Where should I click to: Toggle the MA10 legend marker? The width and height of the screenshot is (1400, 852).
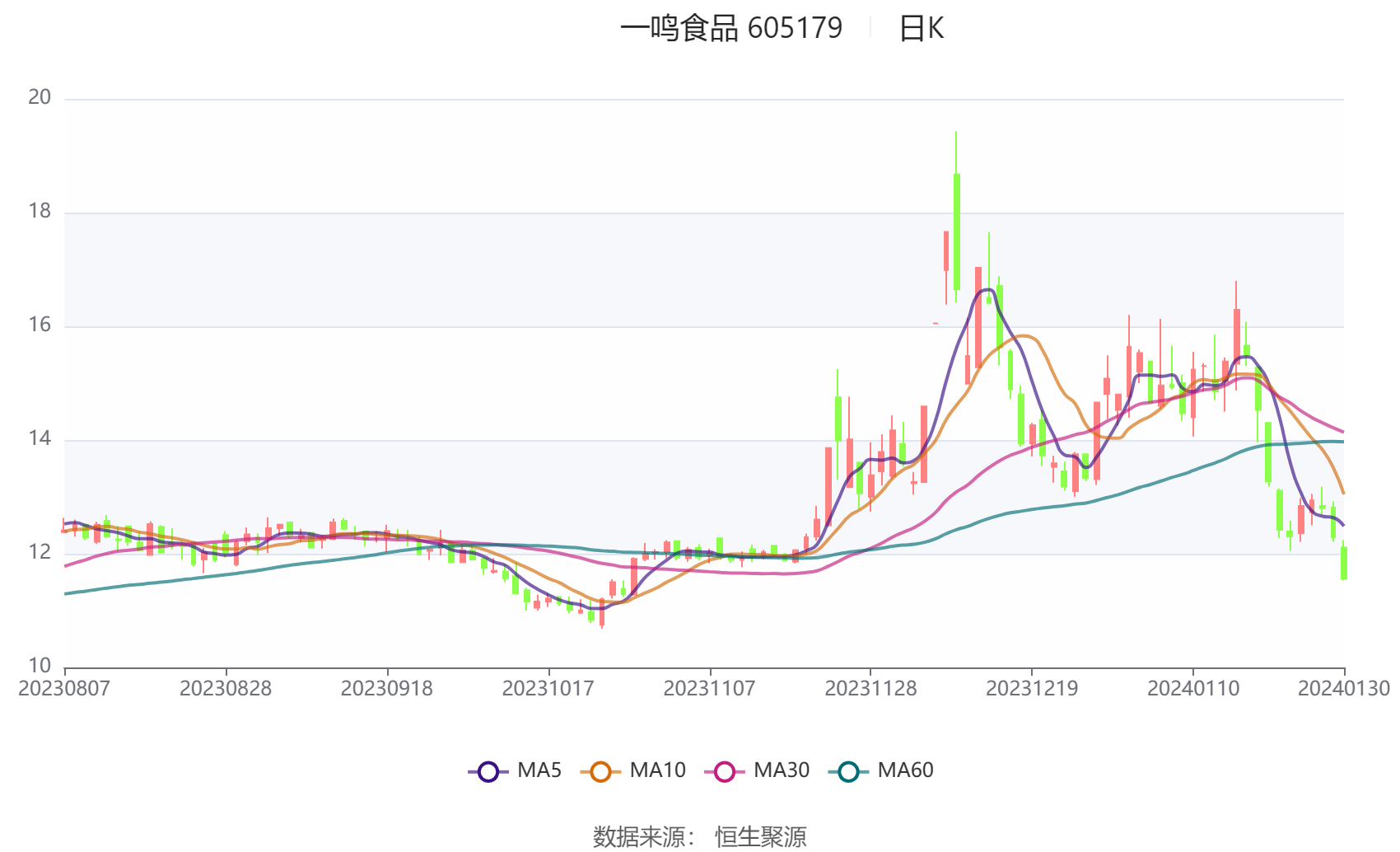click(600, 771)
